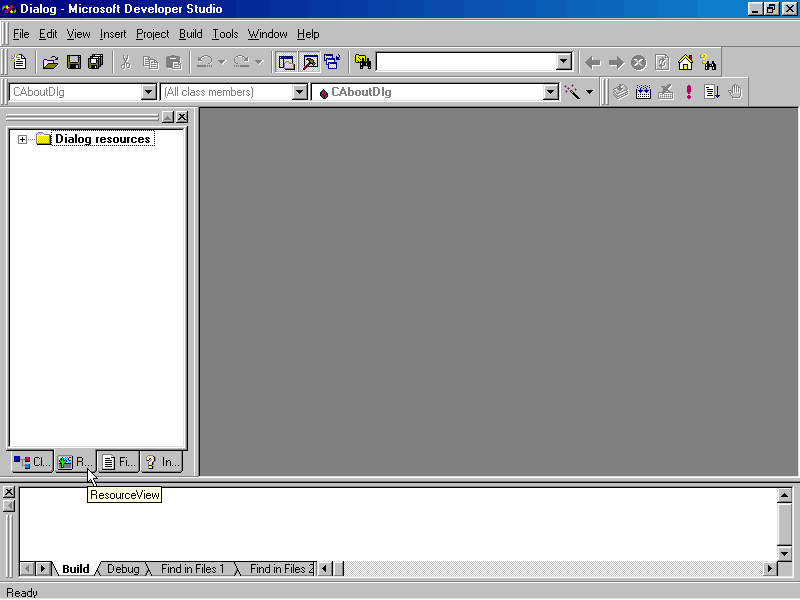Screen dimensions: 800x600
Task: Open the Insert menu
Action: point(113,34)
